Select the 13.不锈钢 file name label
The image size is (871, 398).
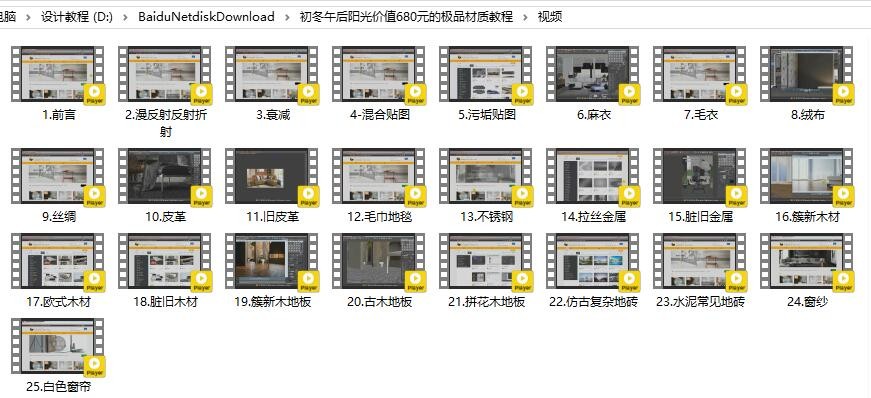pyautogui.click(x=486, y=217)
